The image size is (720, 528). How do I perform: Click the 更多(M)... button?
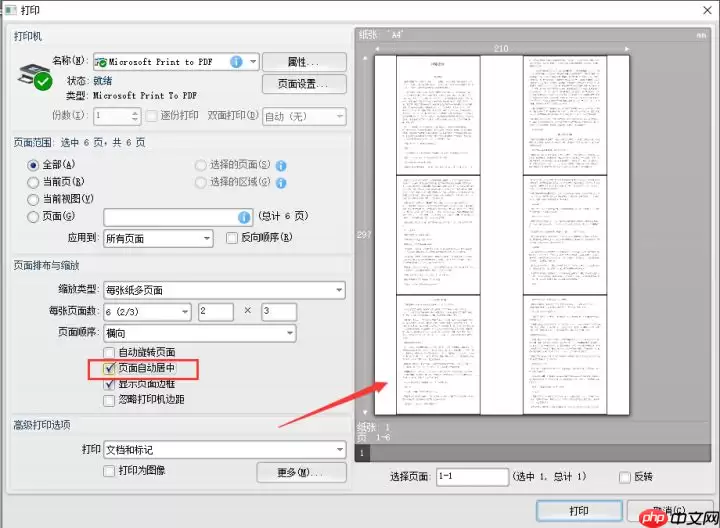302,472
